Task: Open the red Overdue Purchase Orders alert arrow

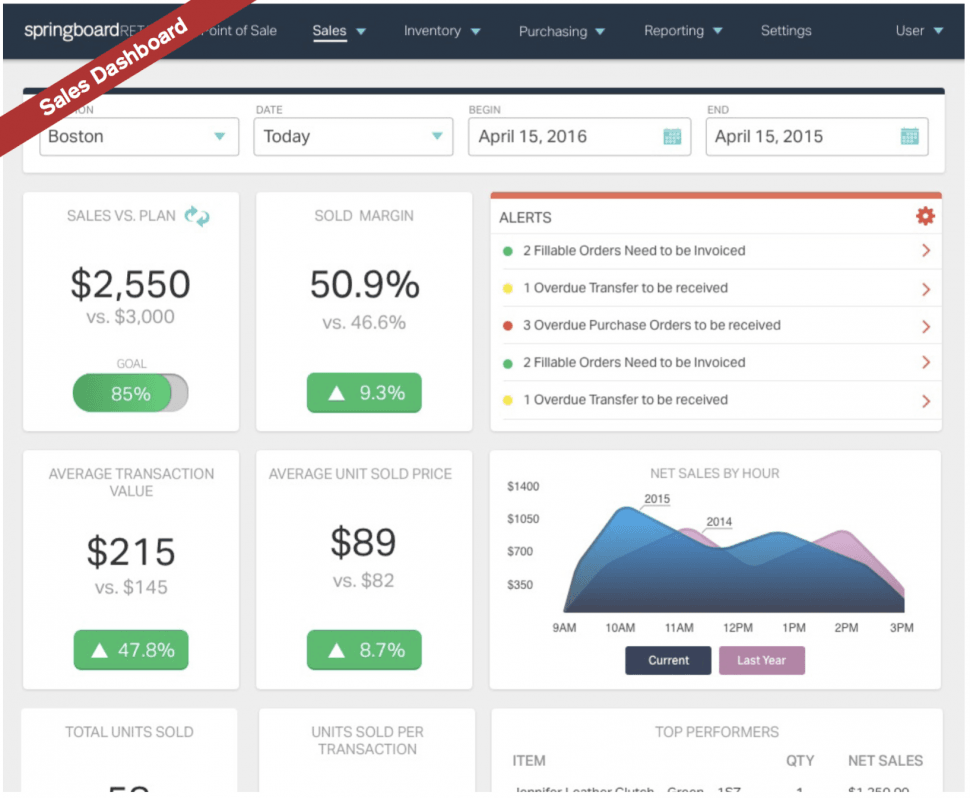Action: click(925, 326)
